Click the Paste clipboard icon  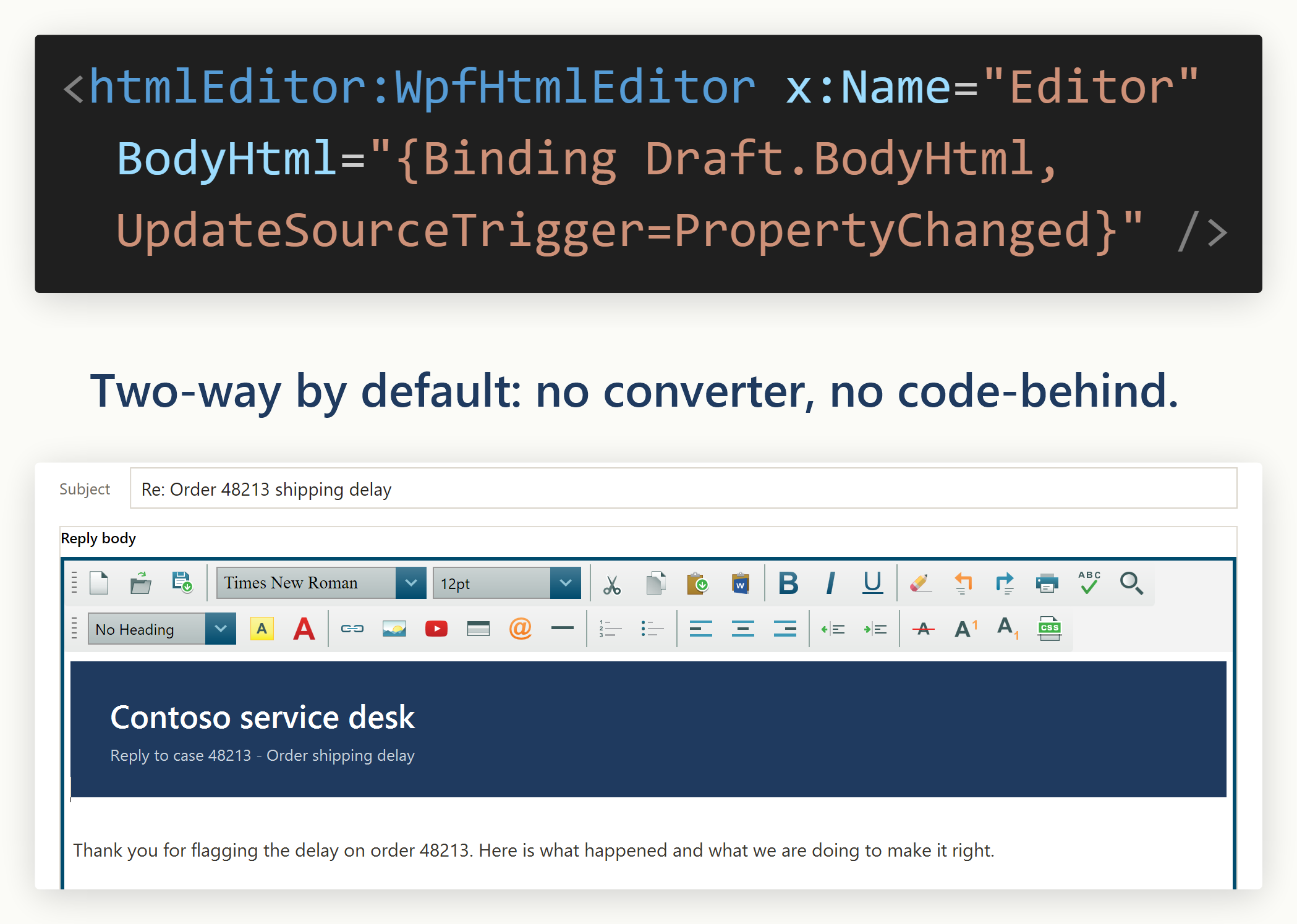pos(697,583)
